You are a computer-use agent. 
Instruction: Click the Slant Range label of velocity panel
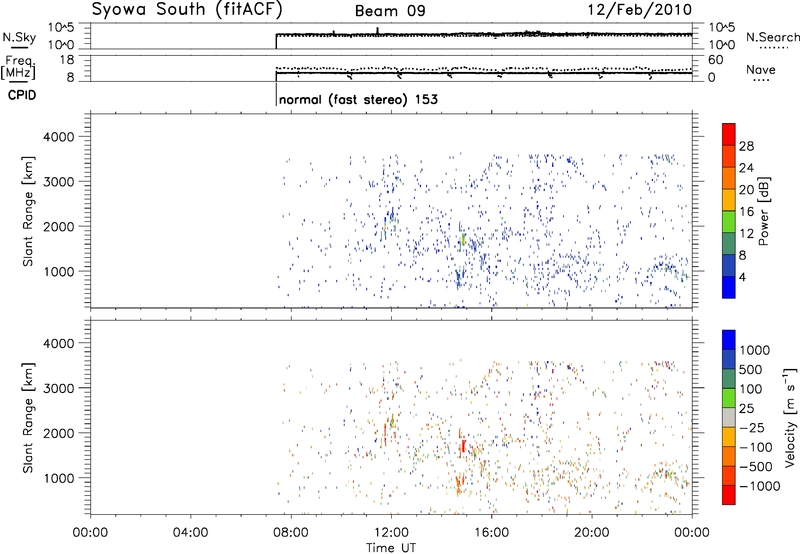[28, 418]
